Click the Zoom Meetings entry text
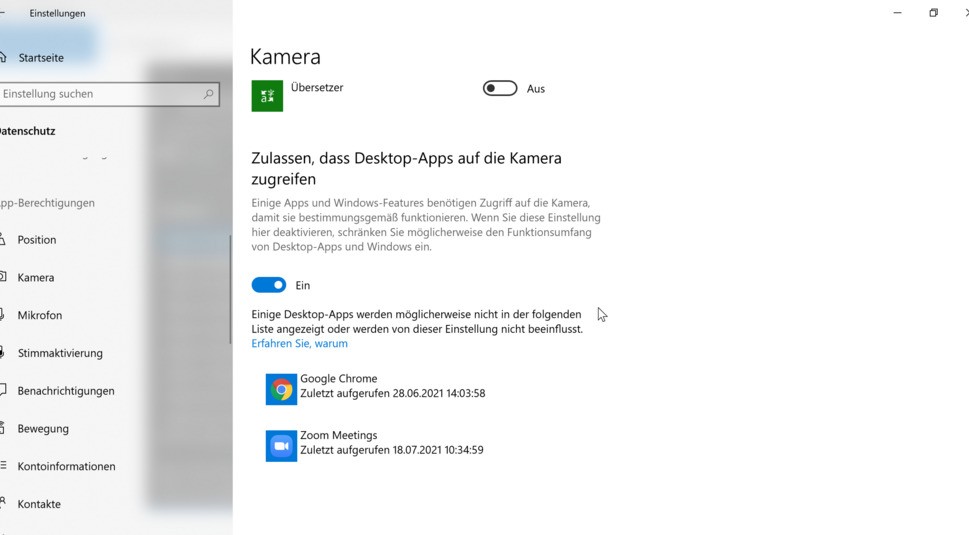 pyautogui.click(x=339, y=435)
